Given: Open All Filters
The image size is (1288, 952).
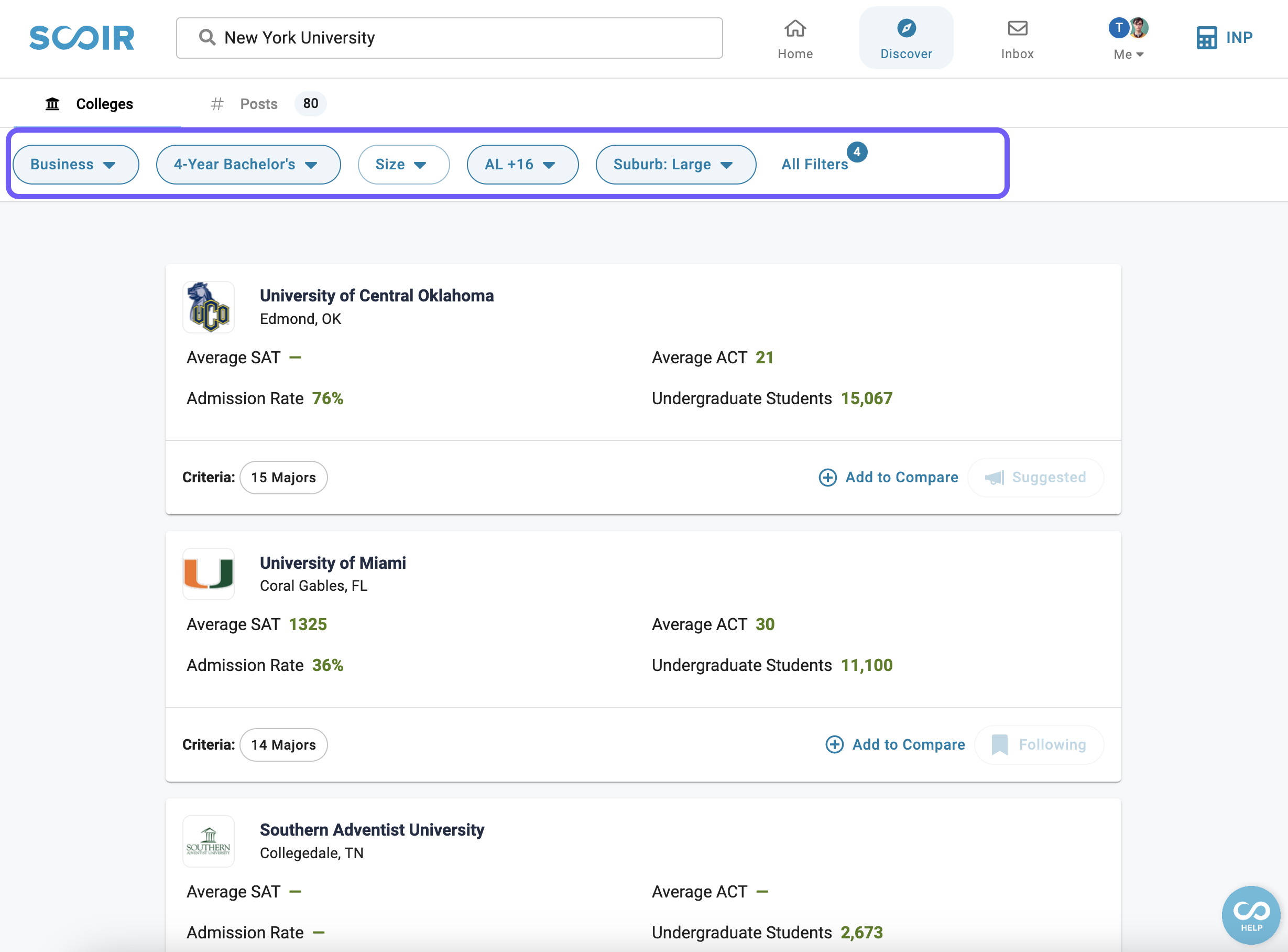Looking at the screenshot, I should [814, 164].
